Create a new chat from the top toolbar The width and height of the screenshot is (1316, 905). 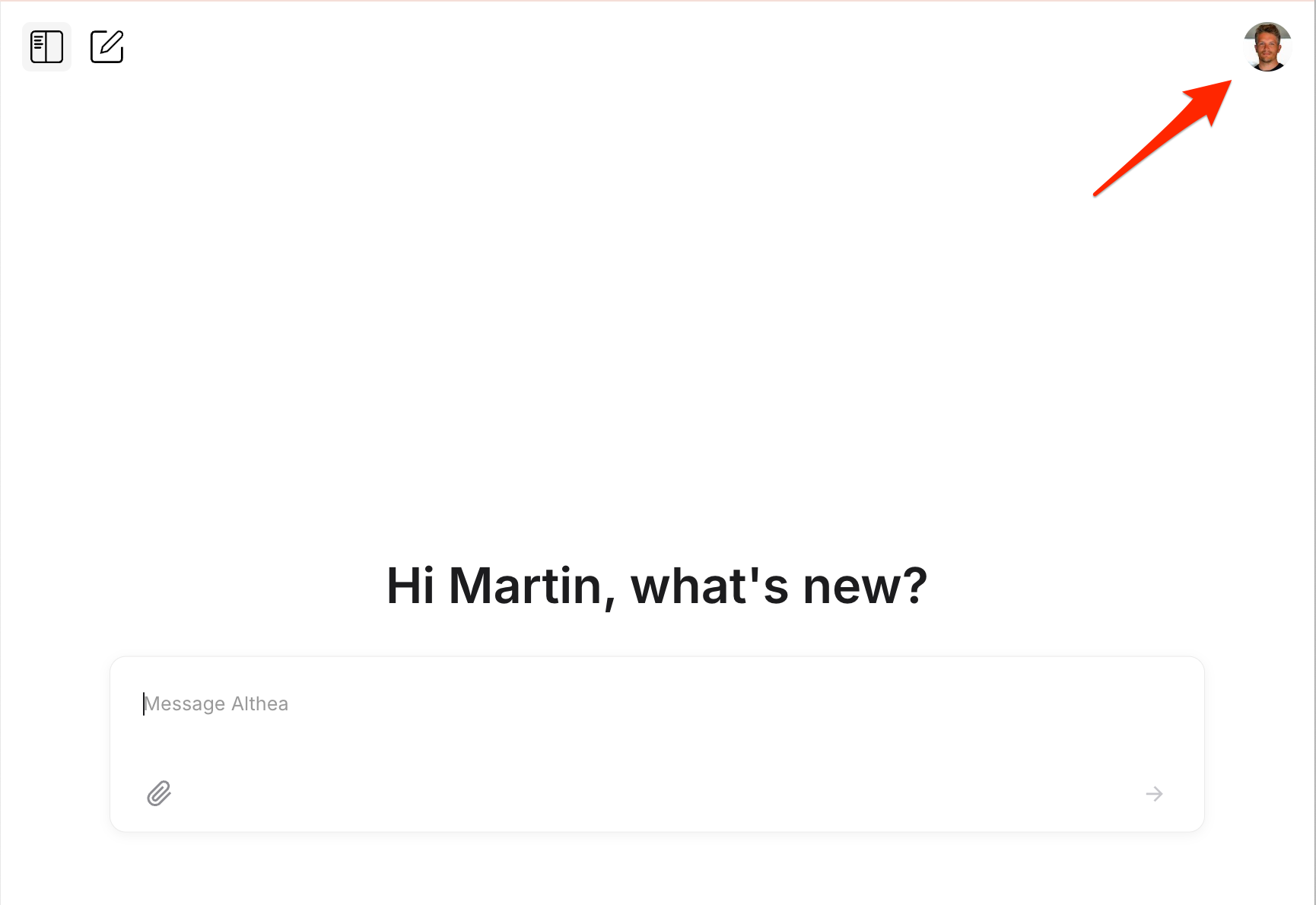[x=106, y=46]
